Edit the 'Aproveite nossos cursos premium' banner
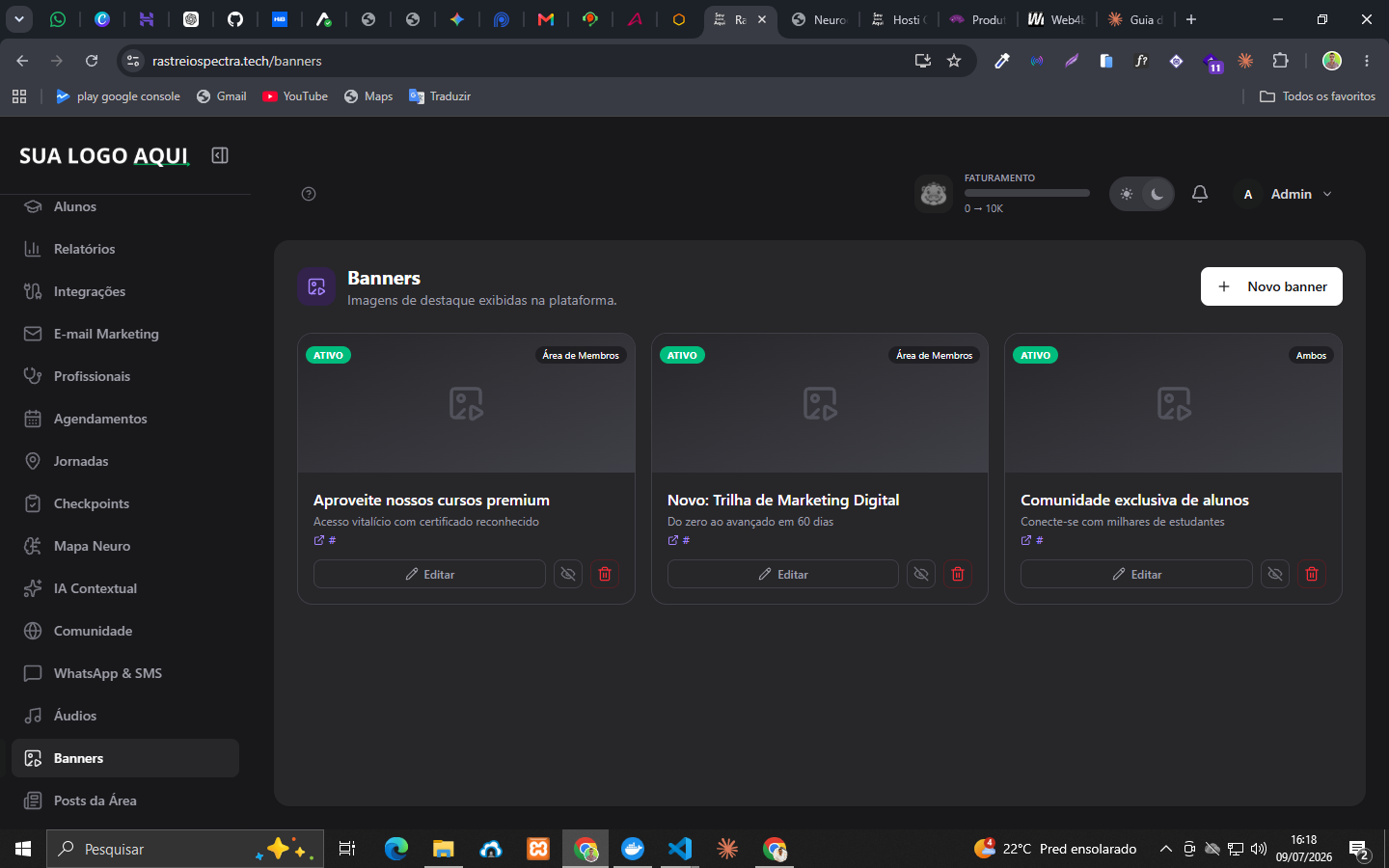 coord(429,574)
